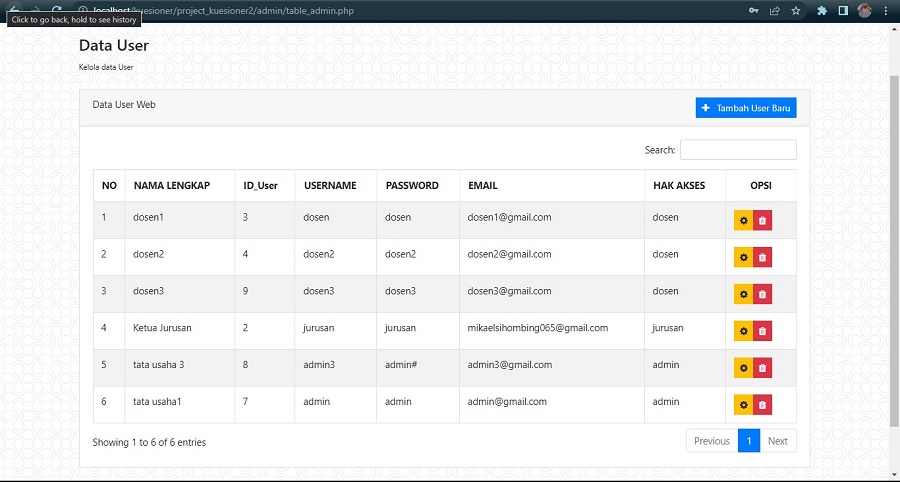Sort by ID_User column header
Image resolution: width=900 pixels, height=482 pixels.
(265, 185)
